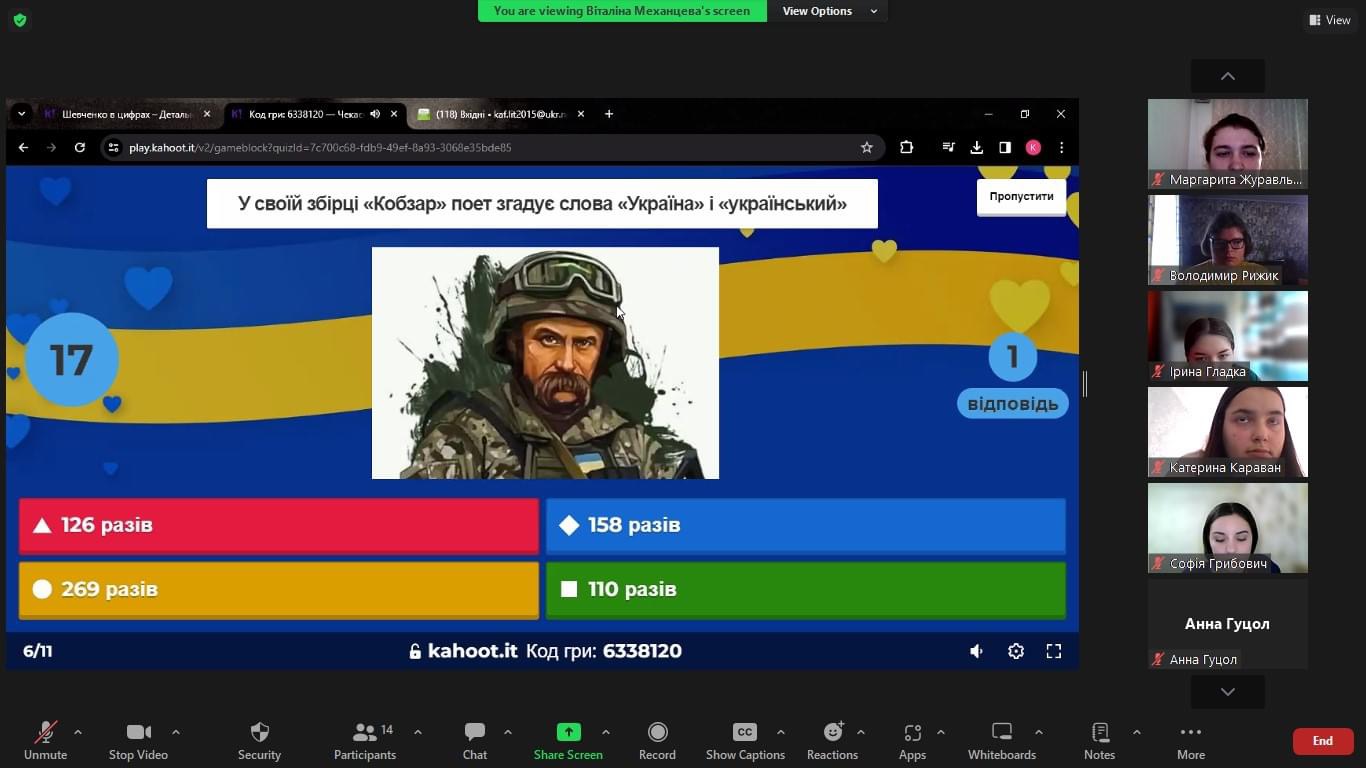The width and height of the screenshot is (1366, 768).
Task: Stop Video camera button
Action: (138, 740)
